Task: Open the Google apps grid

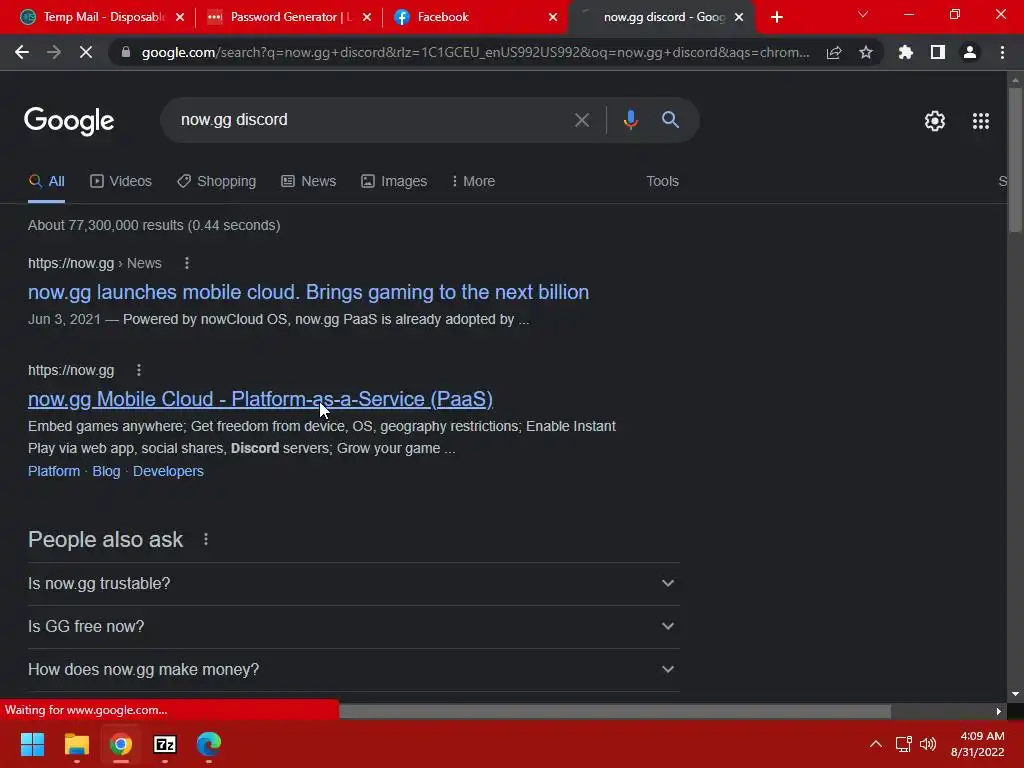Action: pyautogui.click(x=981, y=121)
